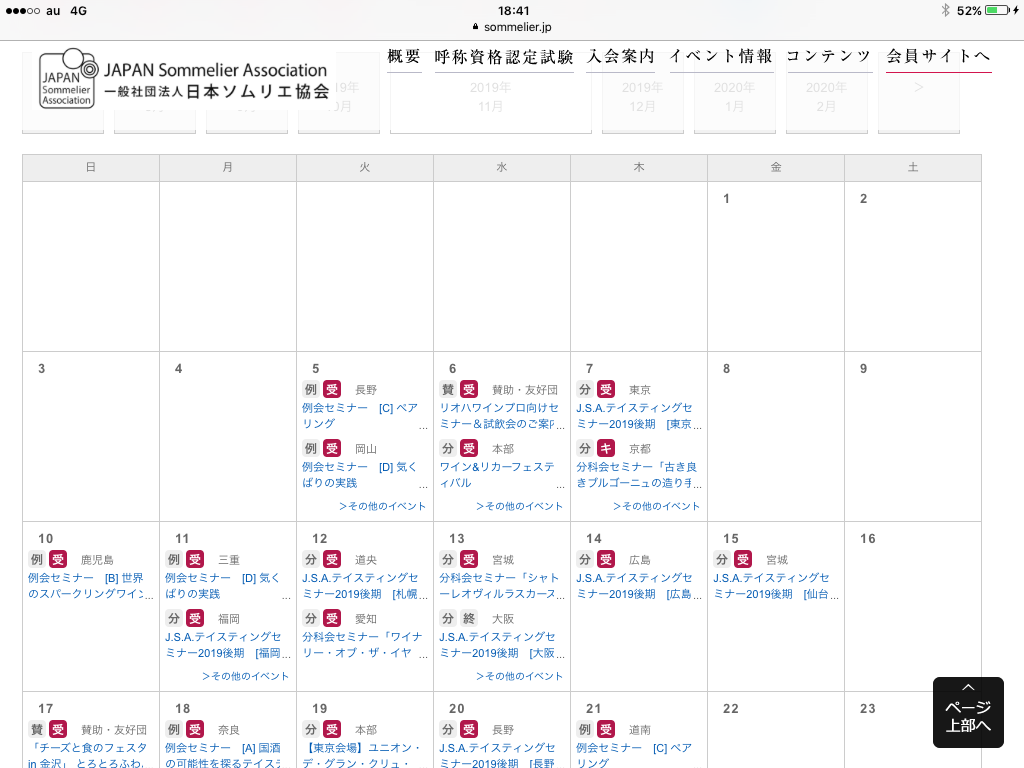Open the 概要 menu item
The height and width of the screenshot is (768, 1024).
tap(404, 57)
